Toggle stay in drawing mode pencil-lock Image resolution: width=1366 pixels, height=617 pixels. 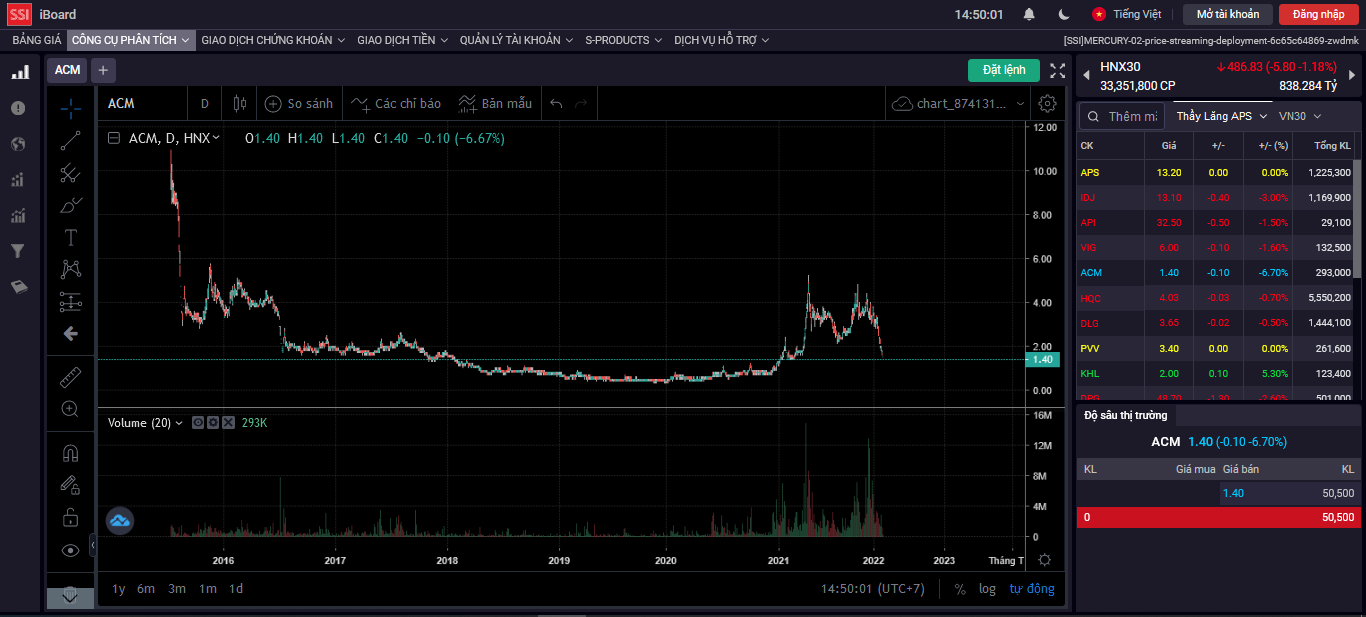pos(70,485)
